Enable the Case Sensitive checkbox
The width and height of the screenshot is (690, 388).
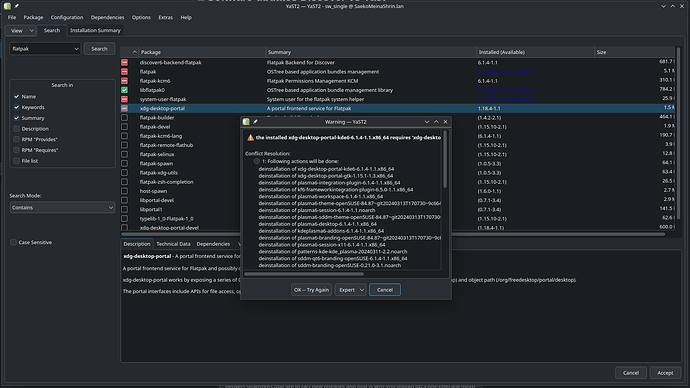[13, 242]
